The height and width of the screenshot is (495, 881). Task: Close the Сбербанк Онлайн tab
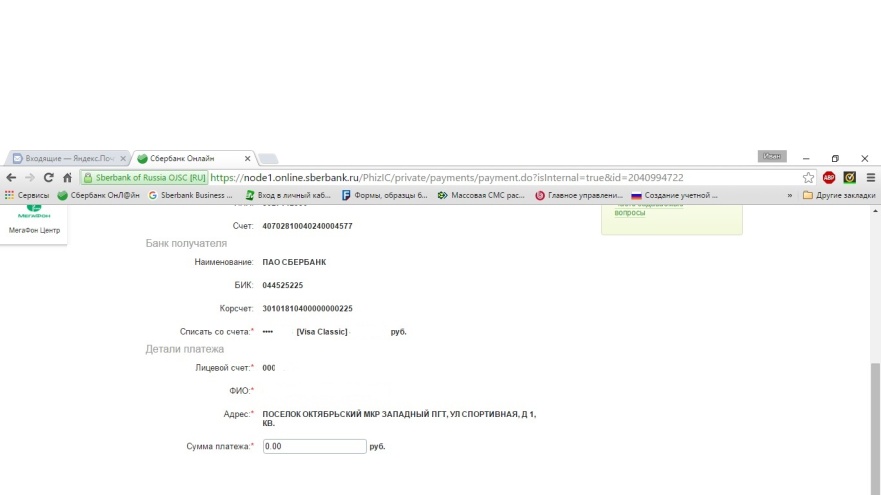click(246, 159)
